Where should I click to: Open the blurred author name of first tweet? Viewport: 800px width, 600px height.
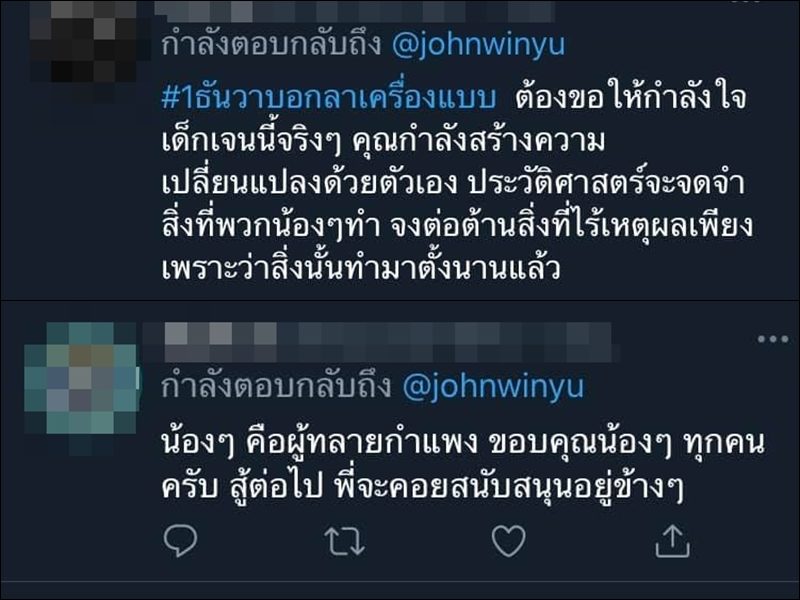[x=355, y=11]
